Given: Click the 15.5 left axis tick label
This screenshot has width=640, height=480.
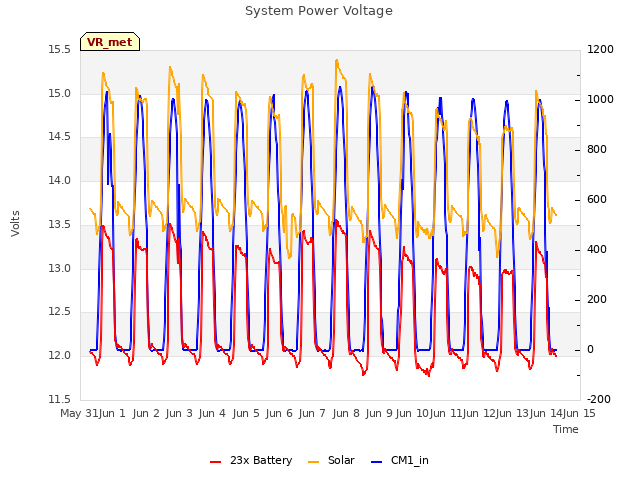Looking at the screenshot, I should (x=60, y=50).
